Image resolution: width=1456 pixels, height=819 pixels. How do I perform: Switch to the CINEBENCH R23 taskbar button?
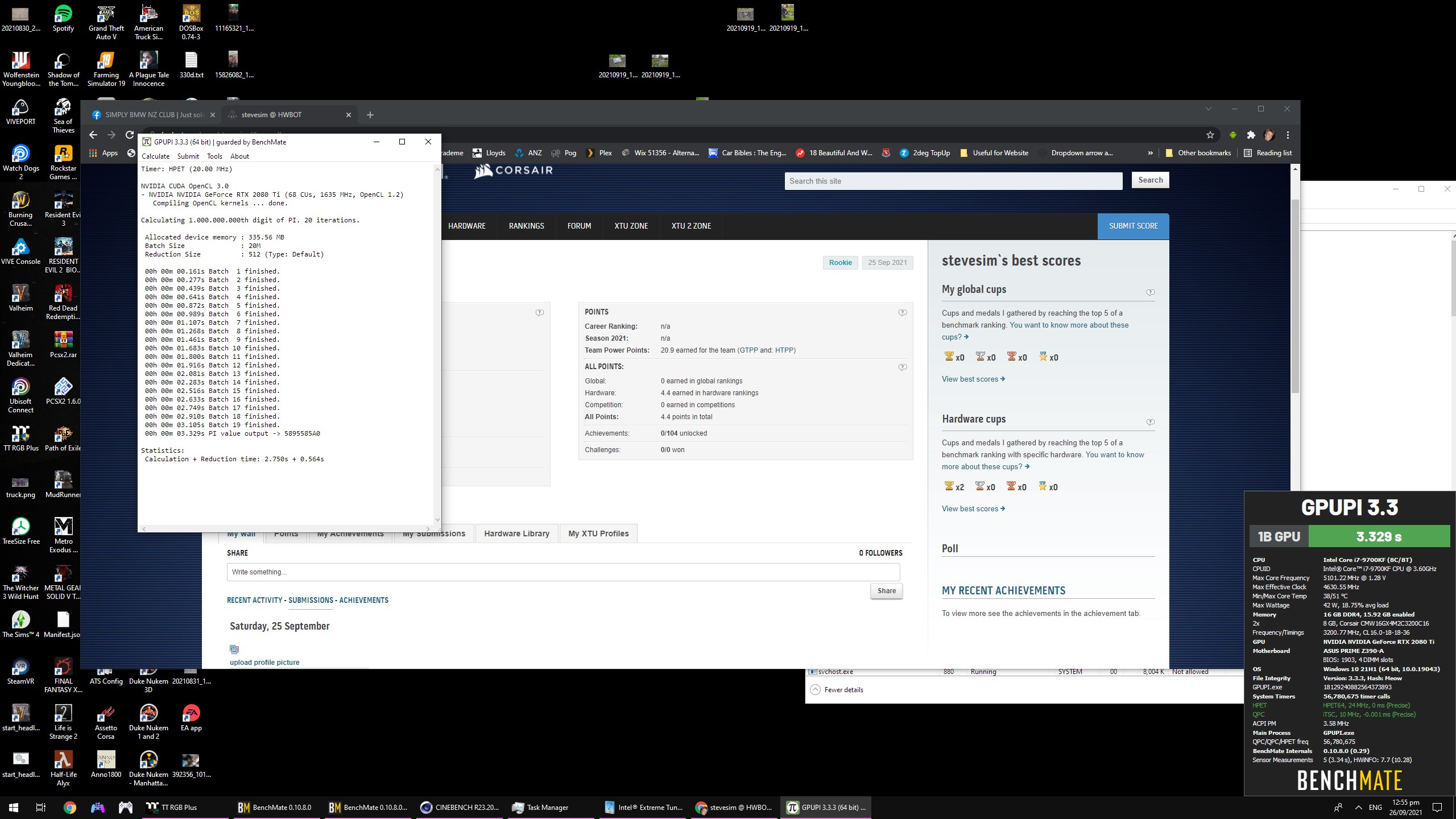tap(461, 807)
